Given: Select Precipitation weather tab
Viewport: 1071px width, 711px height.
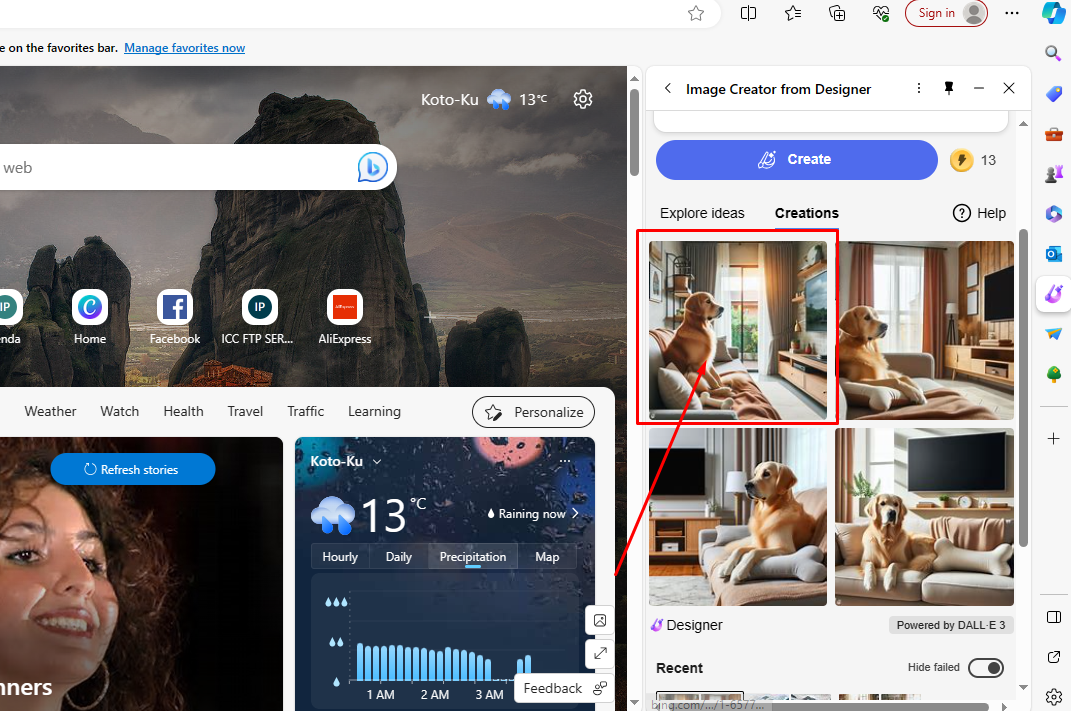Looking at the screenshot, I should point(473,557).
